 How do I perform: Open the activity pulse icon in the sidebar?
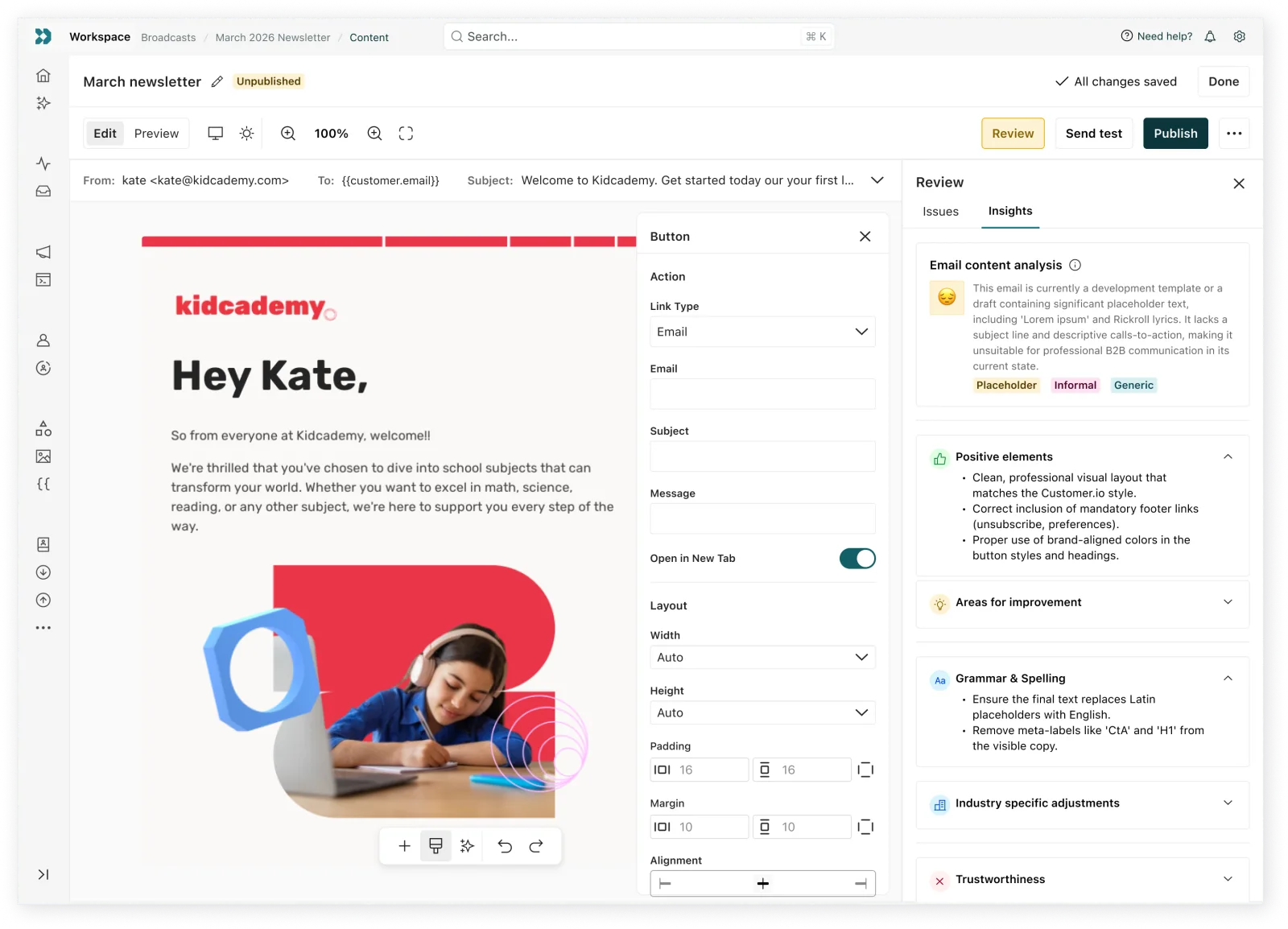pos(43,163)
